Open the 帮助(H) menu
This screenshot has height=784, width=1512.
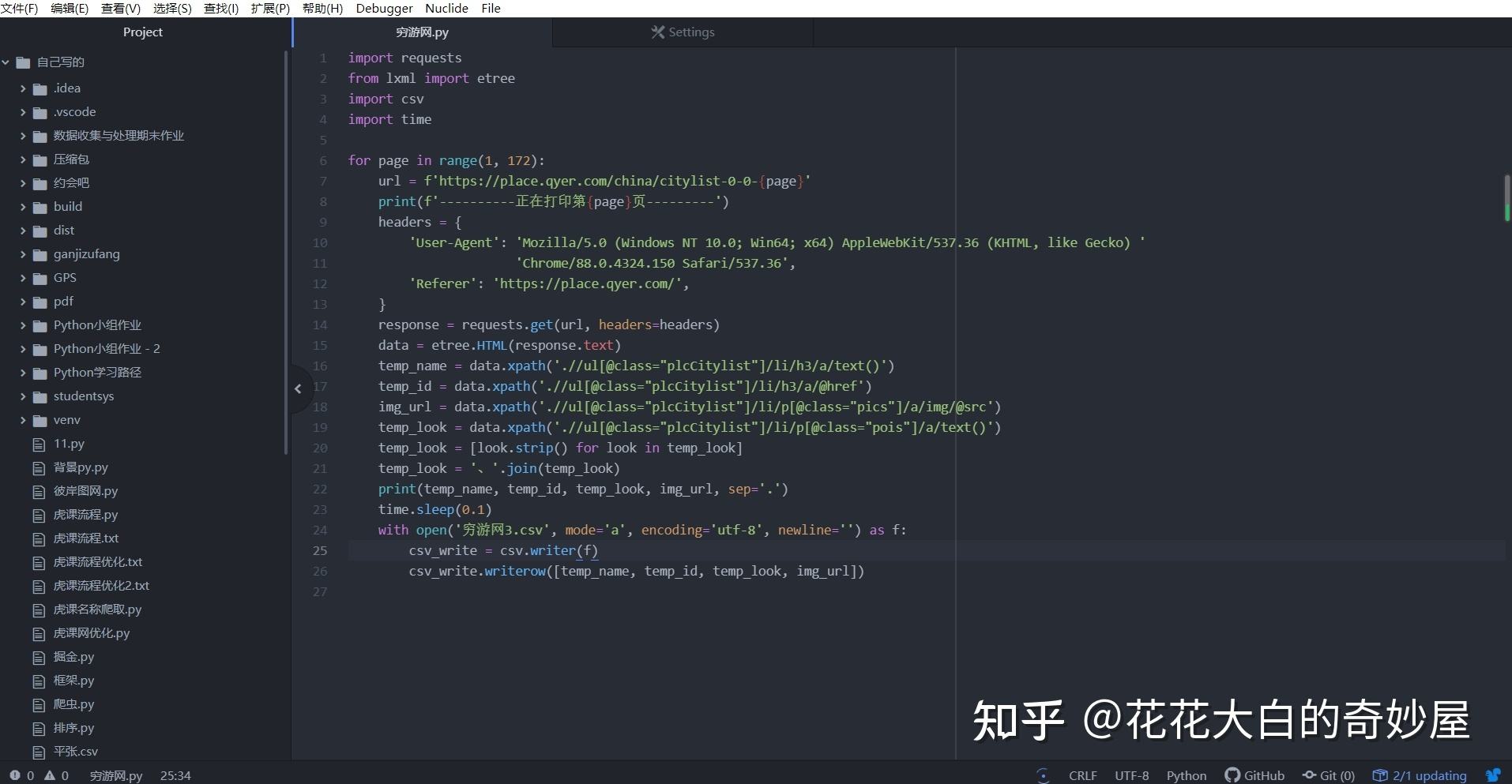(322, 8)
